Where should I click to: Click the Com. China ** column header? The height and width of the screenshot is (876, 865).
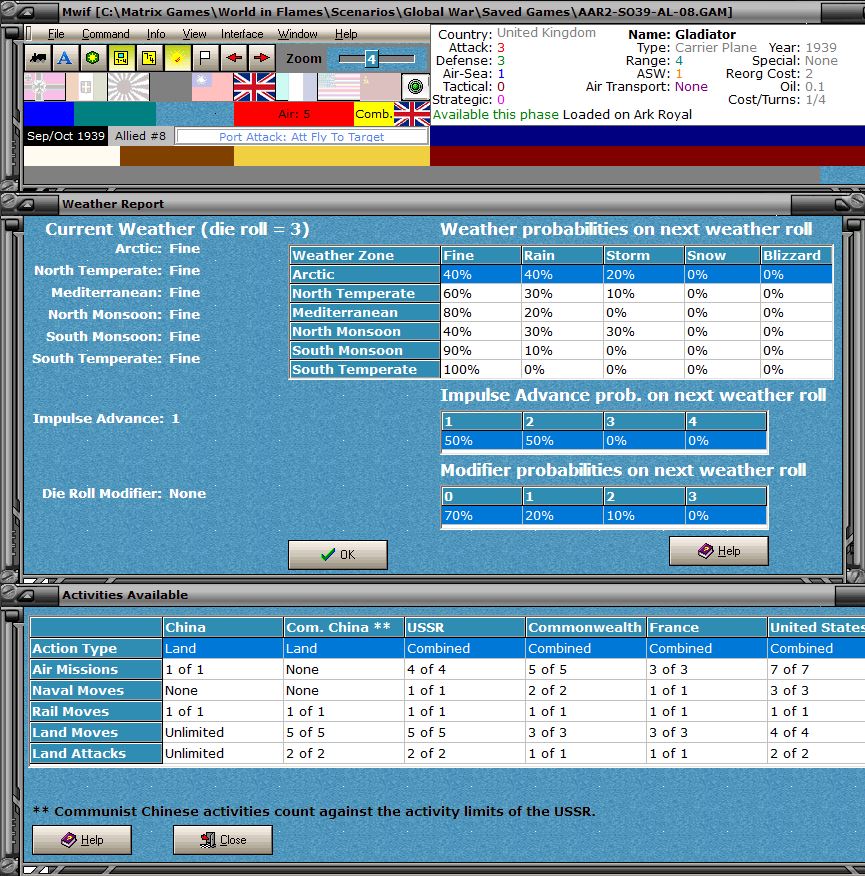[343, 627]
